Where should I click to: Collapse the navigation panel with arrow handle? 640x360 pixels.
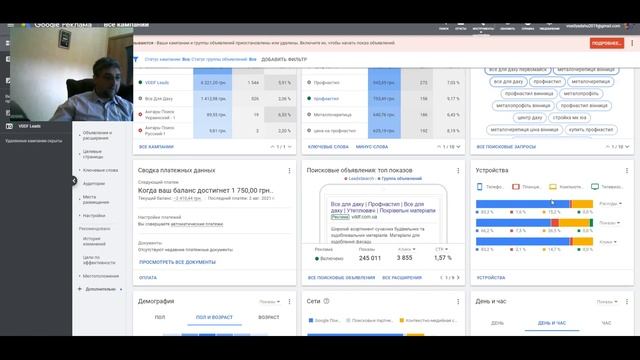coord(74,180)
